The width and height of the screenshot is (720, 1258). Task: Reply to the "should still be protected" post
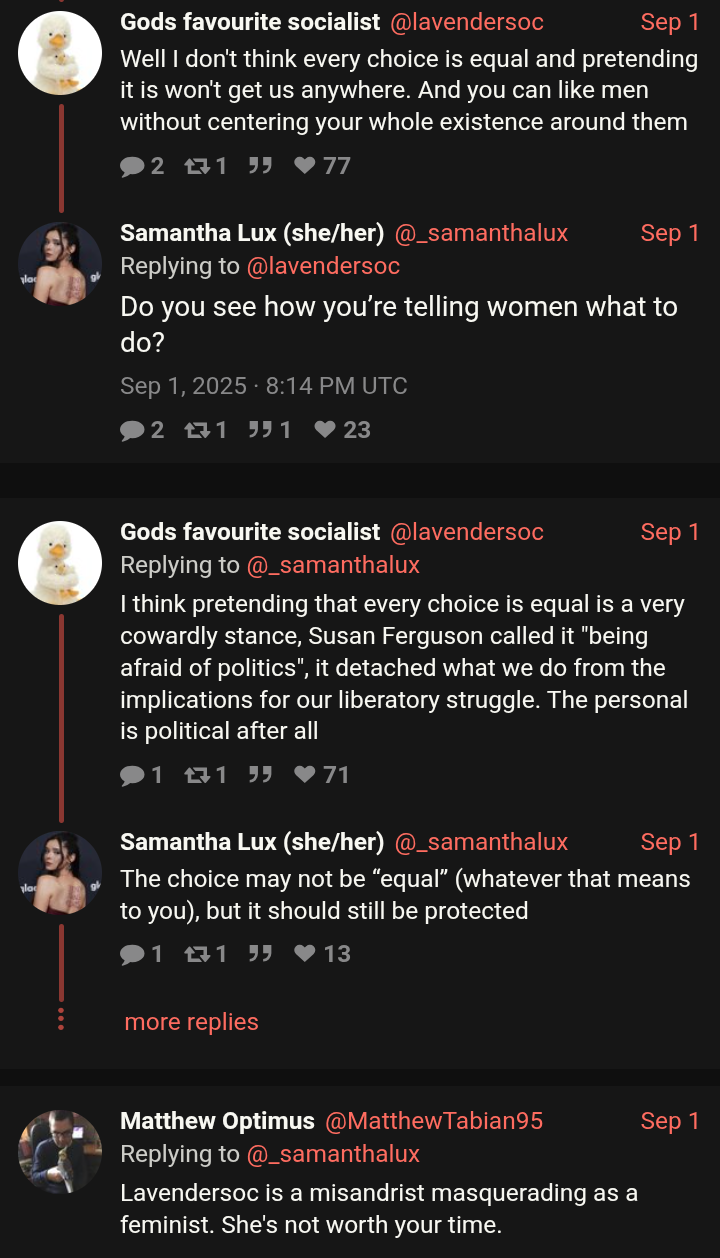point(132,954)
